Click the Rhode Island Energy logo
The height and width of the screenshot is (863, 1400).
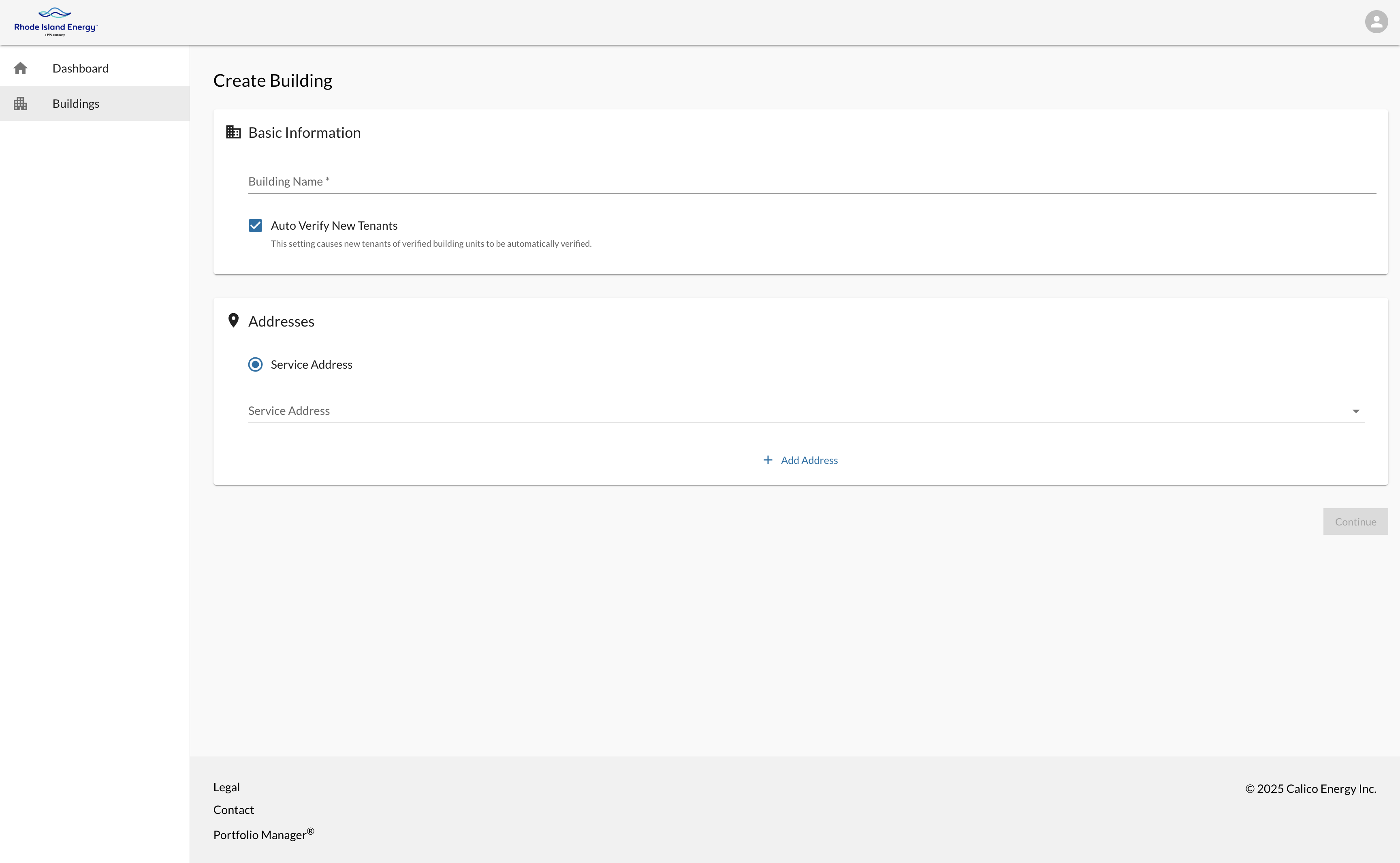pyautogui.click(x=55, y=22)
